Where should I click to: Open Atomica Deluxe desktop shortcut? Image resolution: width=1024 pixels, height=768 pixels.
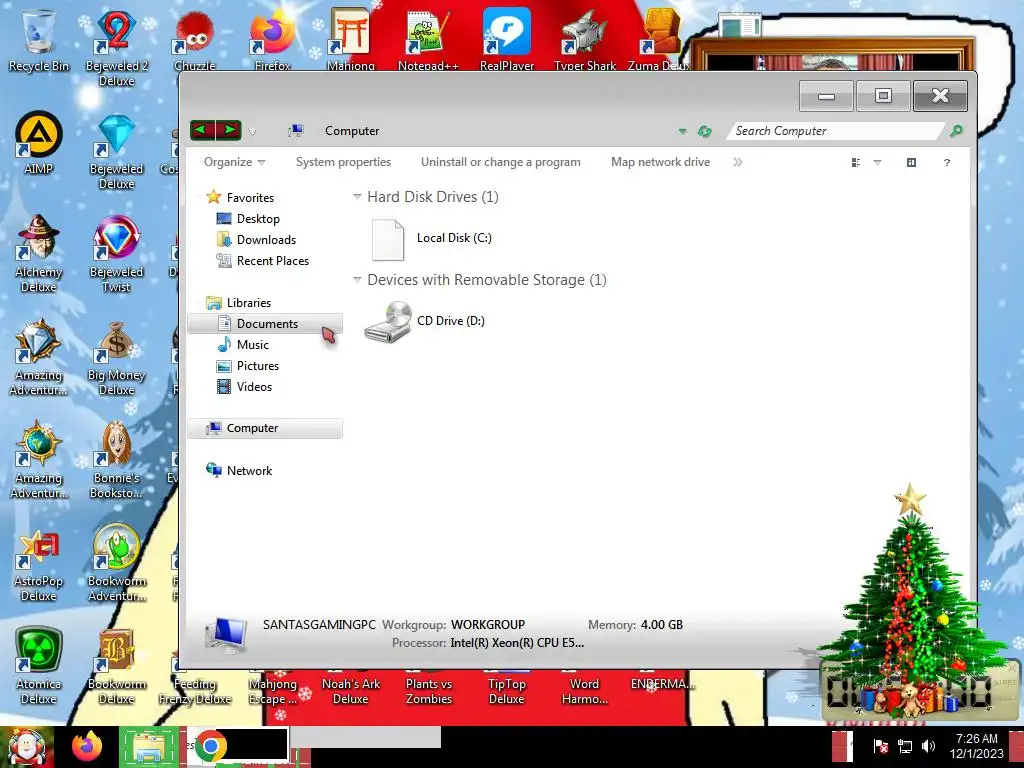coord(39,667)
